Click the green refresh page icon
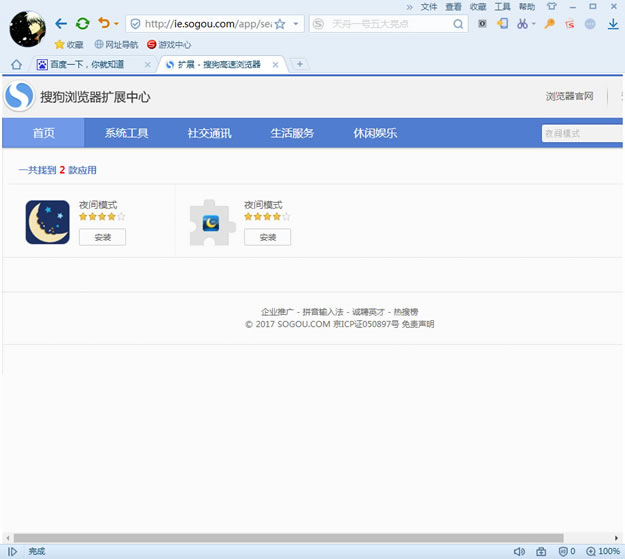 (x=83, y=24)
